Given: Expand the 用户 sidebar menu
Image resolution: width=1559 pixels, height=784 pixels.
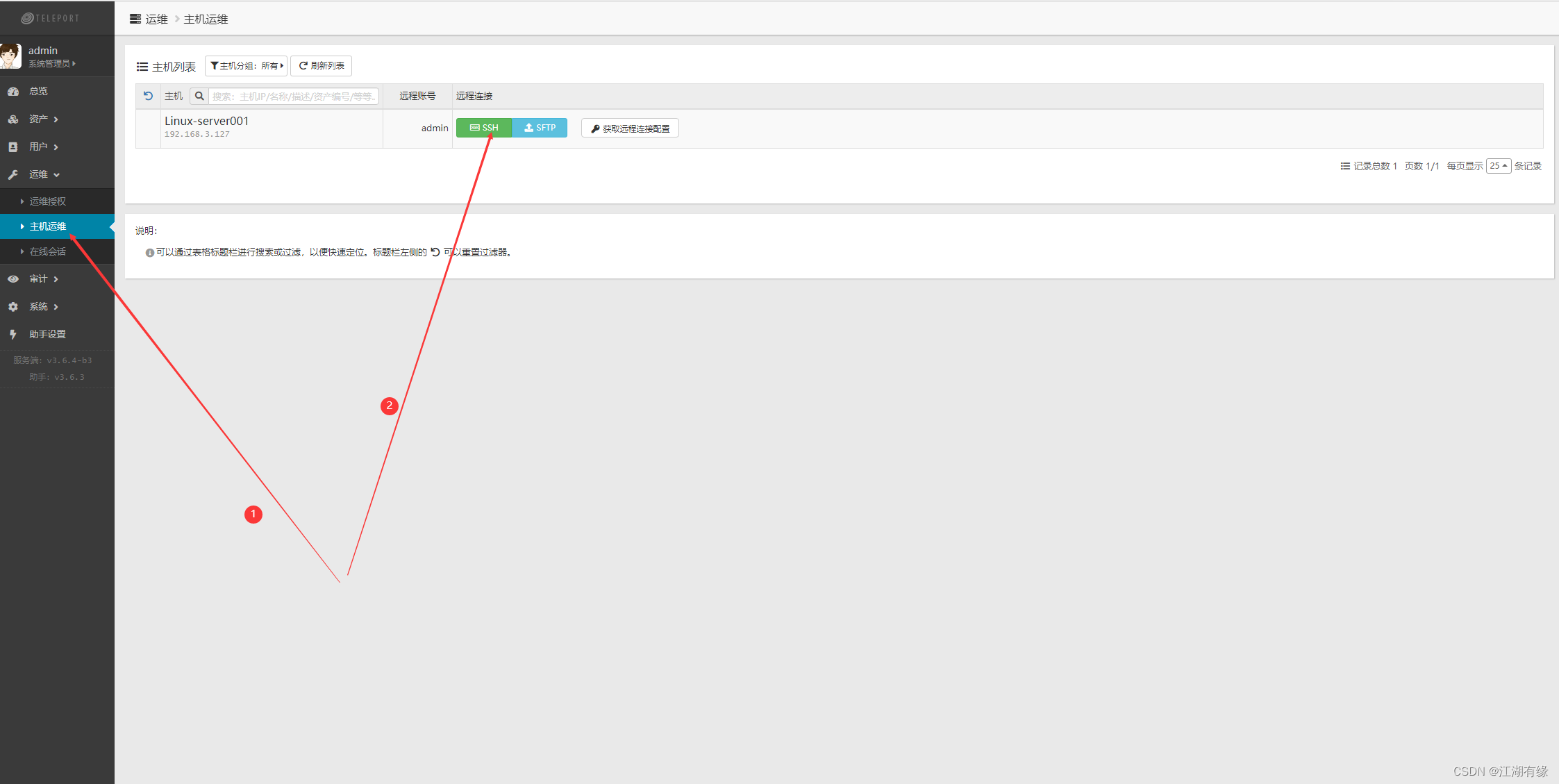Looking at the screenshot, I should click(42, 147).
